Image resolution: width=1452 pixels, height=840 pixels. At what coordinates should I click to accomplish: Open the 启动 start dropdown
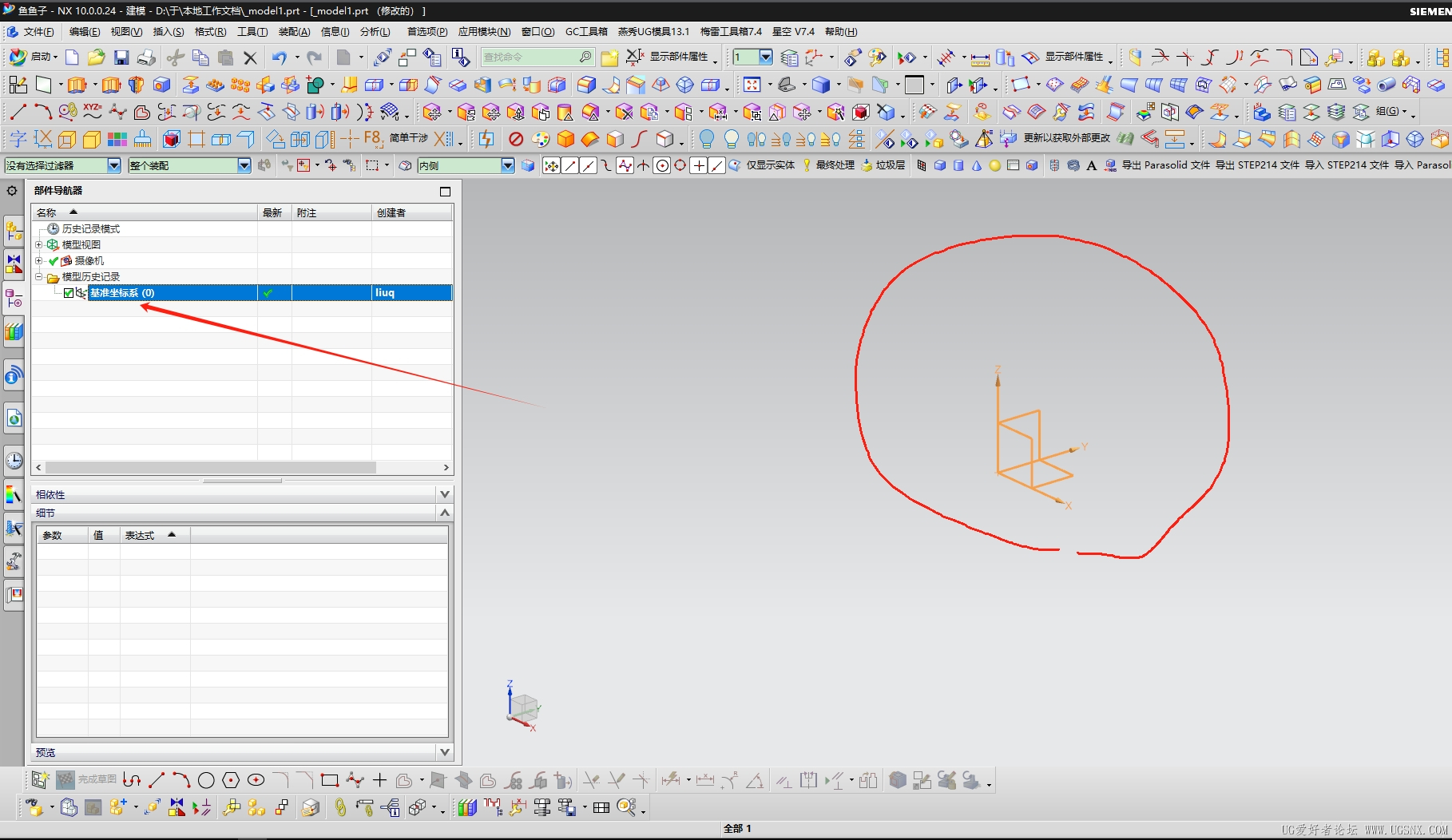pyautogui.click(x=34, y=57)
